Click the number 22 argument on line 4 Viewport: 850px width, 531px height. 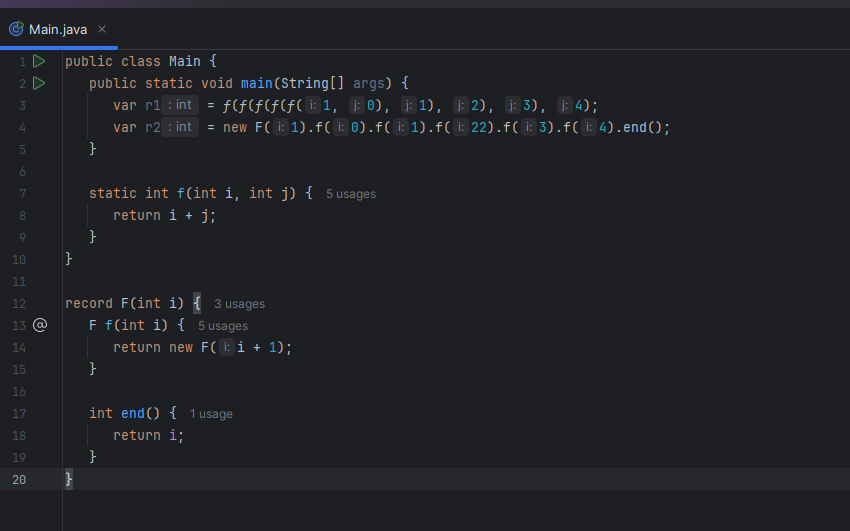[479, 128]
